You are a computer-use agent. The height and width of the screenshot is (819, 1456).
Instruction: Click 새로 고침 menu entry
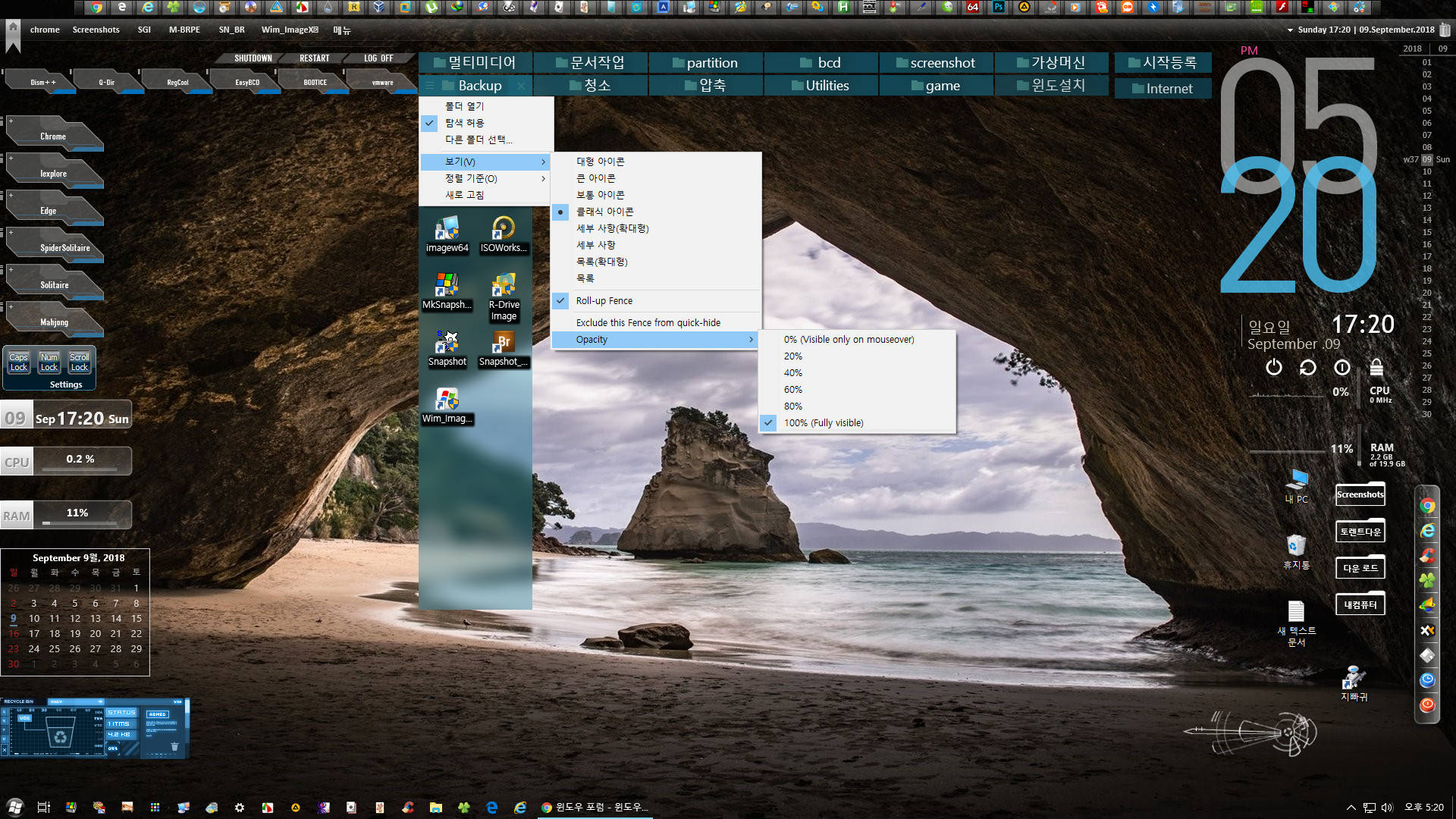tap(485, 196)
